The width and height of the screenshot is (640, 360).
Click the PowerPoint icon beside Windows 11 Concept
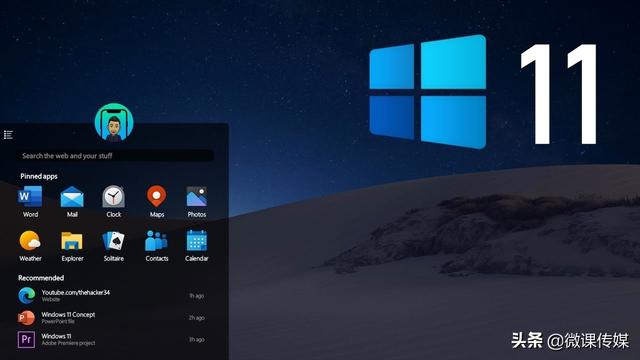pyautogui.click(x=26, y=318)
